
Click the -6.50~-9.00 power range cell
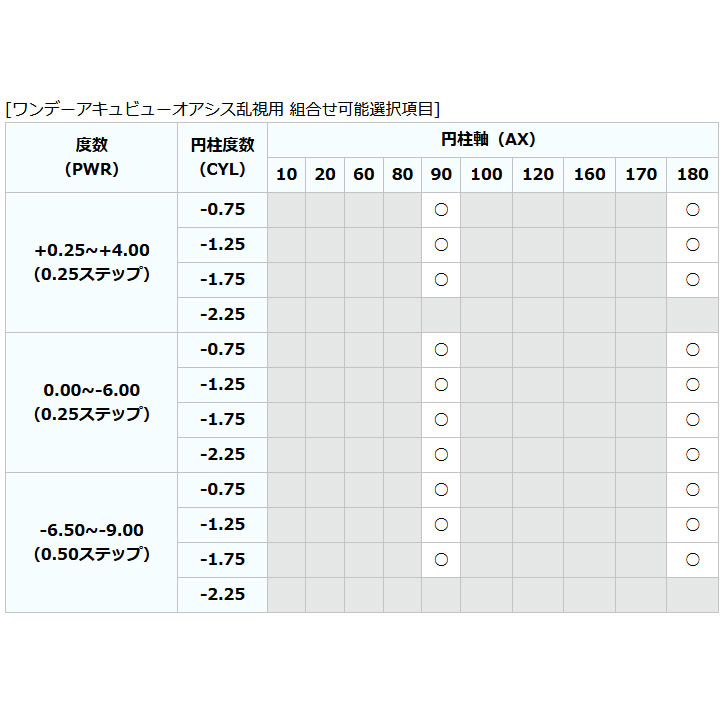click(x=91, y=542)
